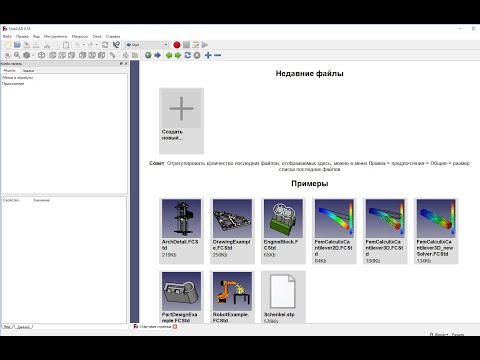The width and height of the screenshot is (480, 360).
Task: Open the Правка menu
Action: click(22, 36)
